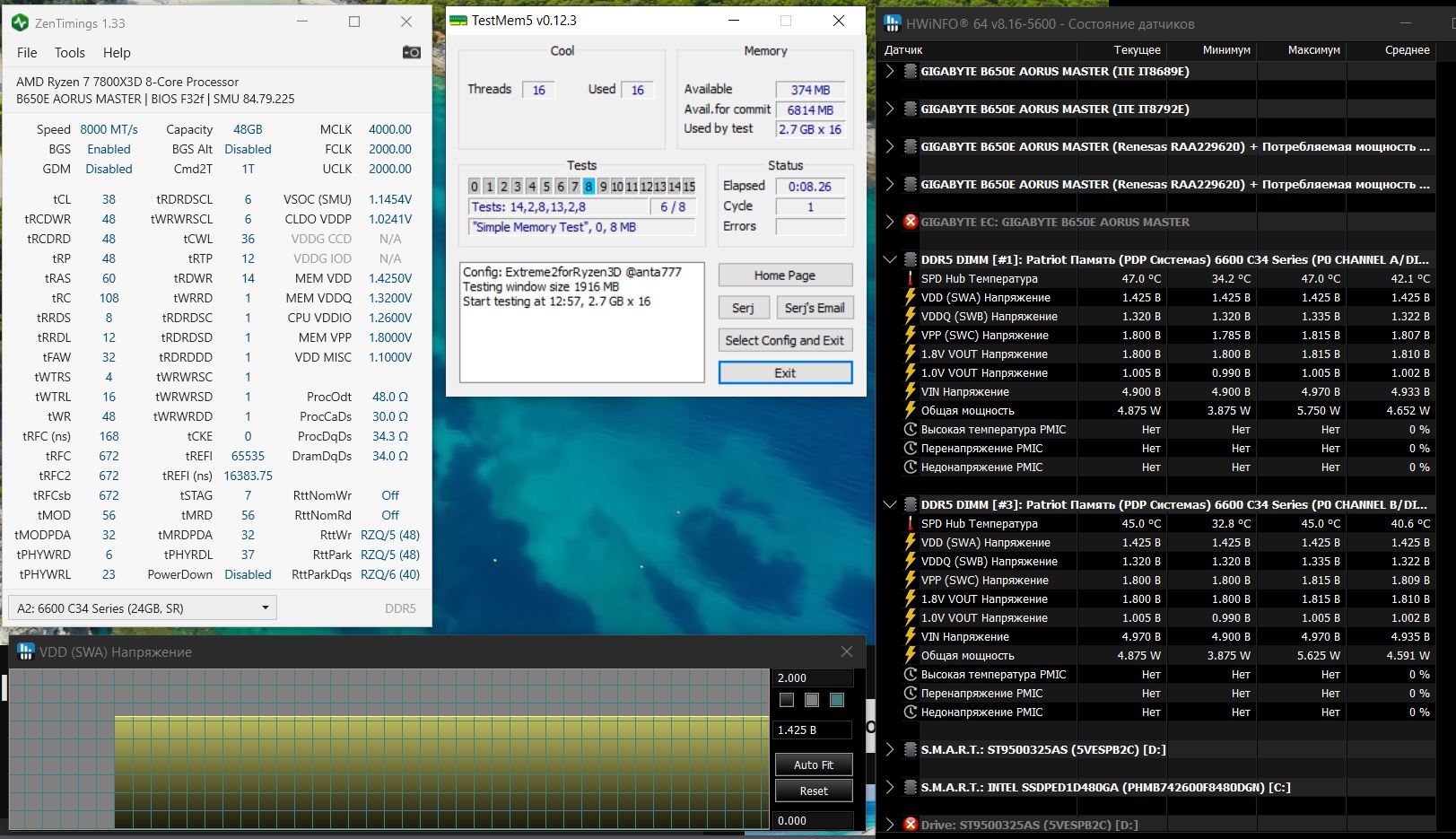Screen dimensions: 1456x839
Task: Click the ZenTimings camera screenshot icon
Action: coord(412,53)
